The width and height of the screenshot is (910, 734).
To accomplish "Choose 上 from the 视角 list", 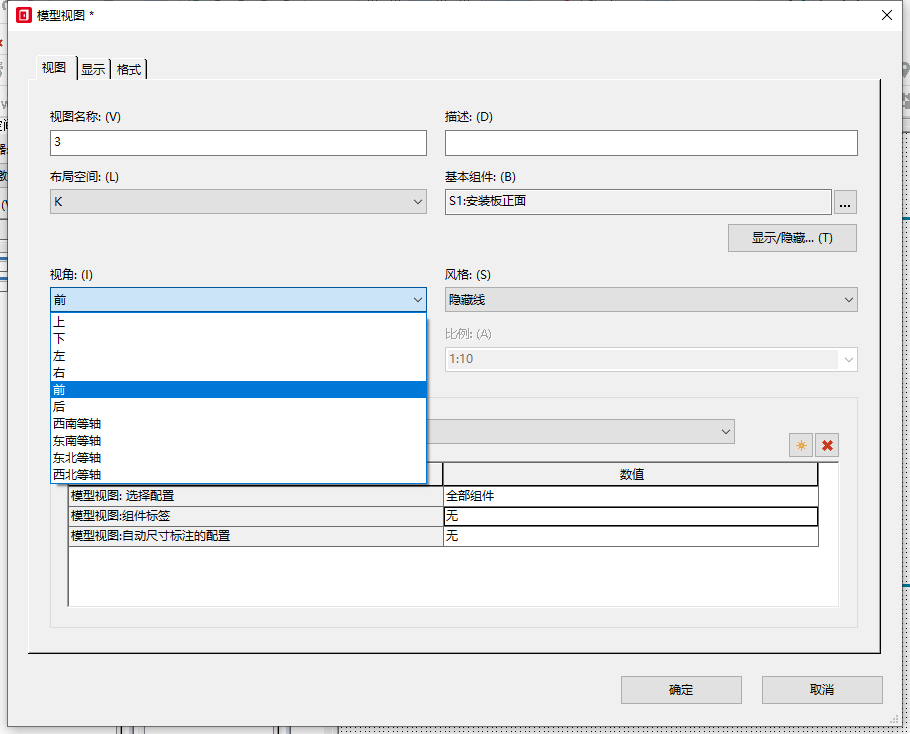I will click(59, 322).
